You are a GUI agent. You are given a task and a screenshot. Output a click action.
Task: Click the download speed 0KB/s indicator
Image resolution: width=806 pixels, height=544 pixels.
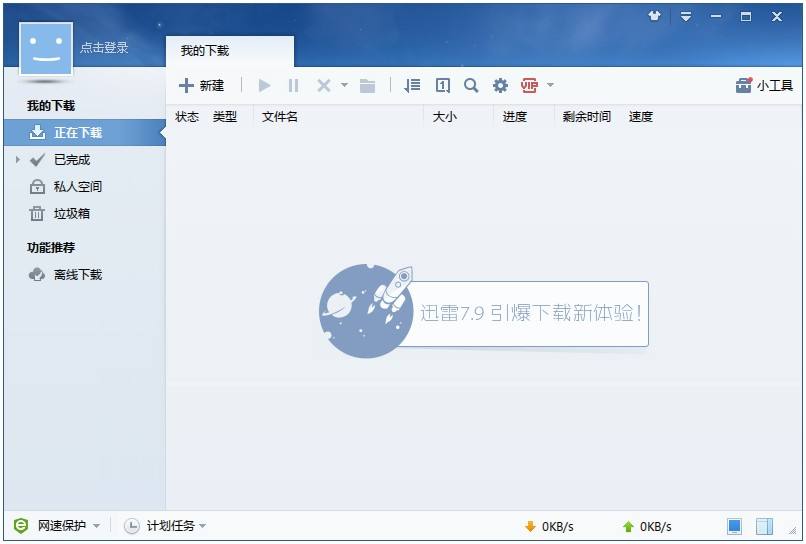(x=548, y=527)
